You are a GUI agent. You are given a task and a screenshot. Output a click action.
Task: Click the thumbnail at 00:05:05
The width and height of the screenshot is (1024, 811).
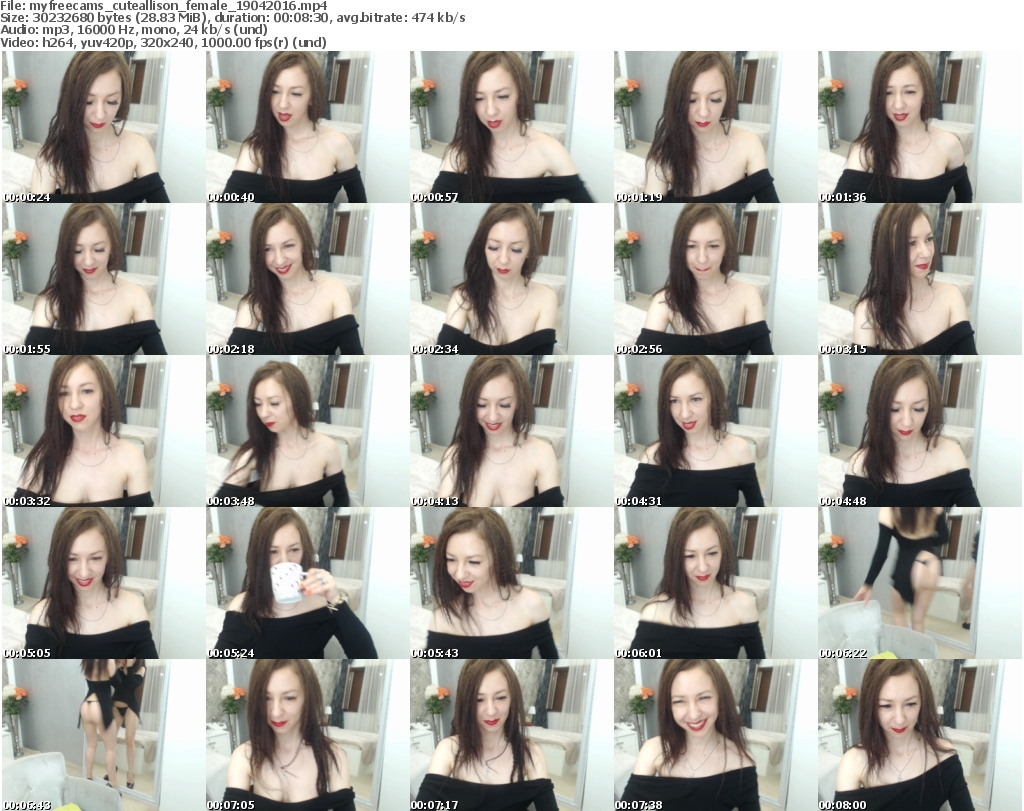click(103, 583)
